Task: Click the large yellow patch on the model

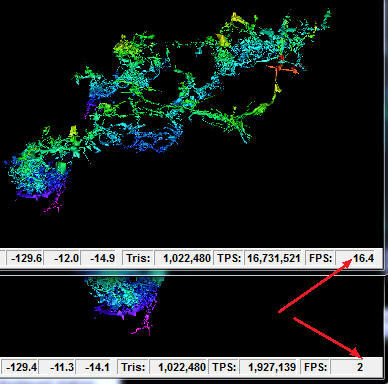Action: coord(223,40)
